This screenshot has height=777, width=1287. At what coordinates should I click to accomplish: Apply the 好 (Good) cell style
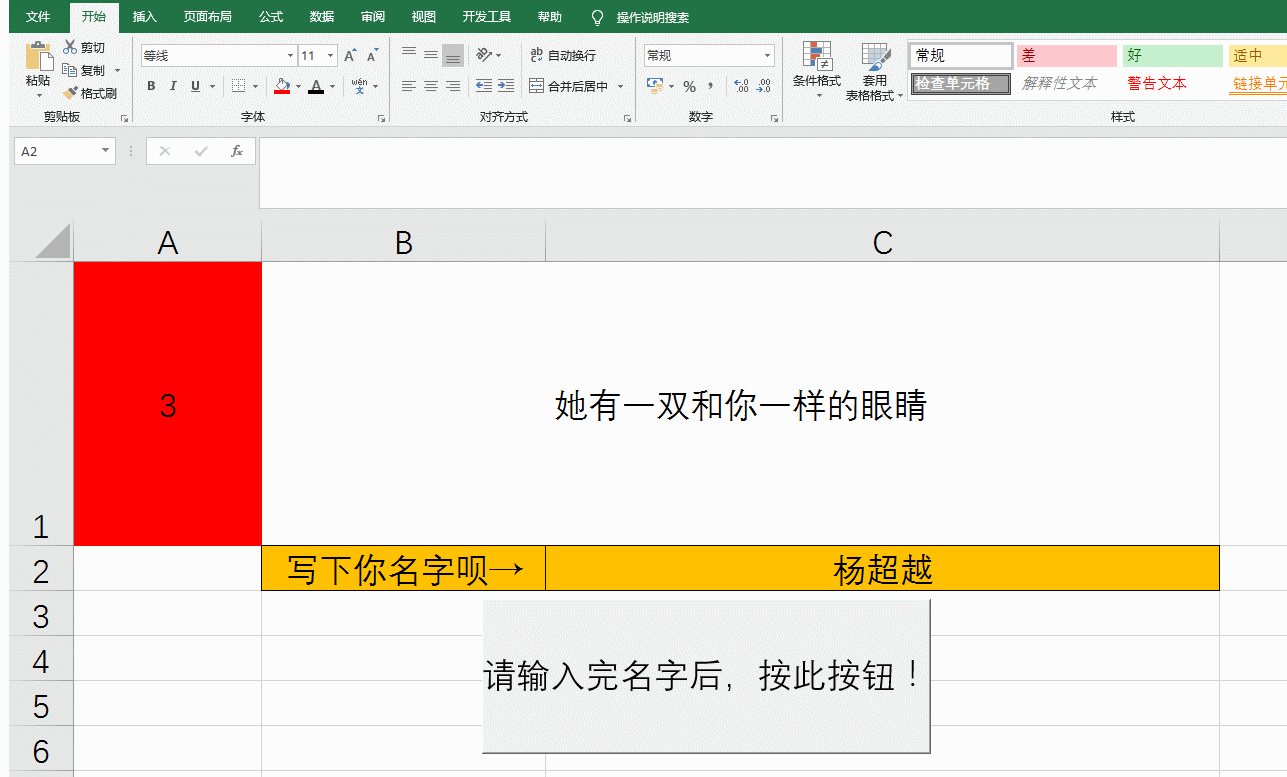pos(1172,56)
